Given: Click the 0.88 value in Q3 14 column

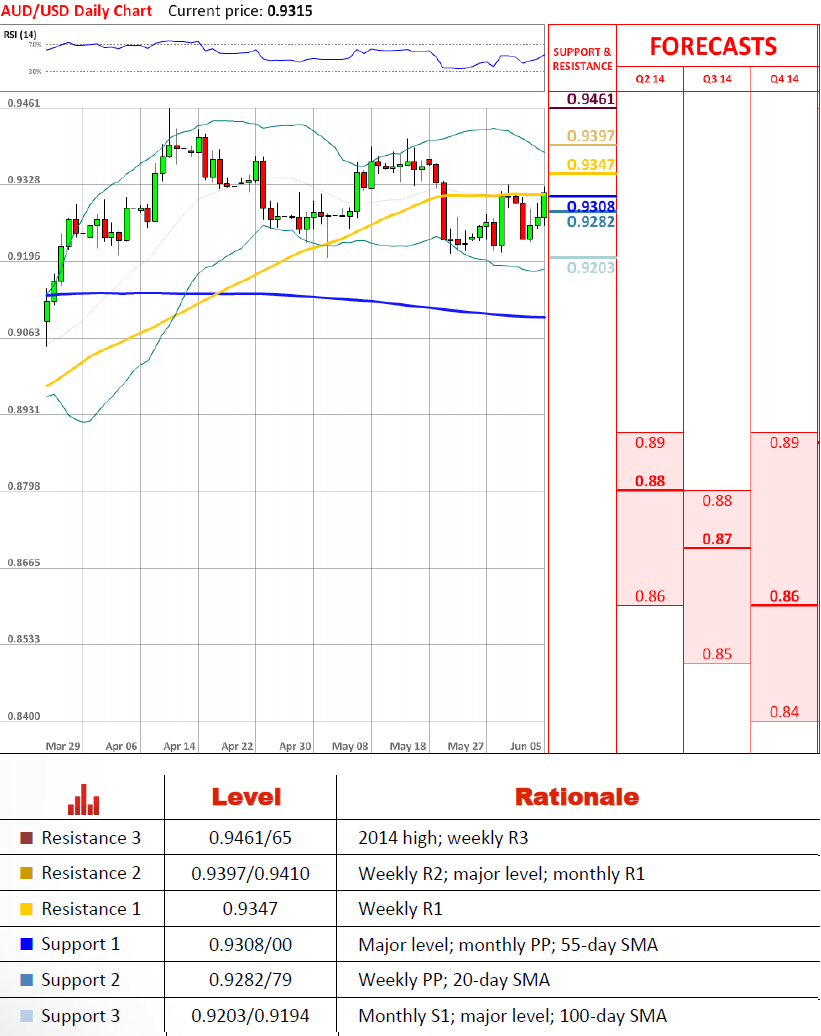Looking at the screenshot, I should click(x=717, y=501).
